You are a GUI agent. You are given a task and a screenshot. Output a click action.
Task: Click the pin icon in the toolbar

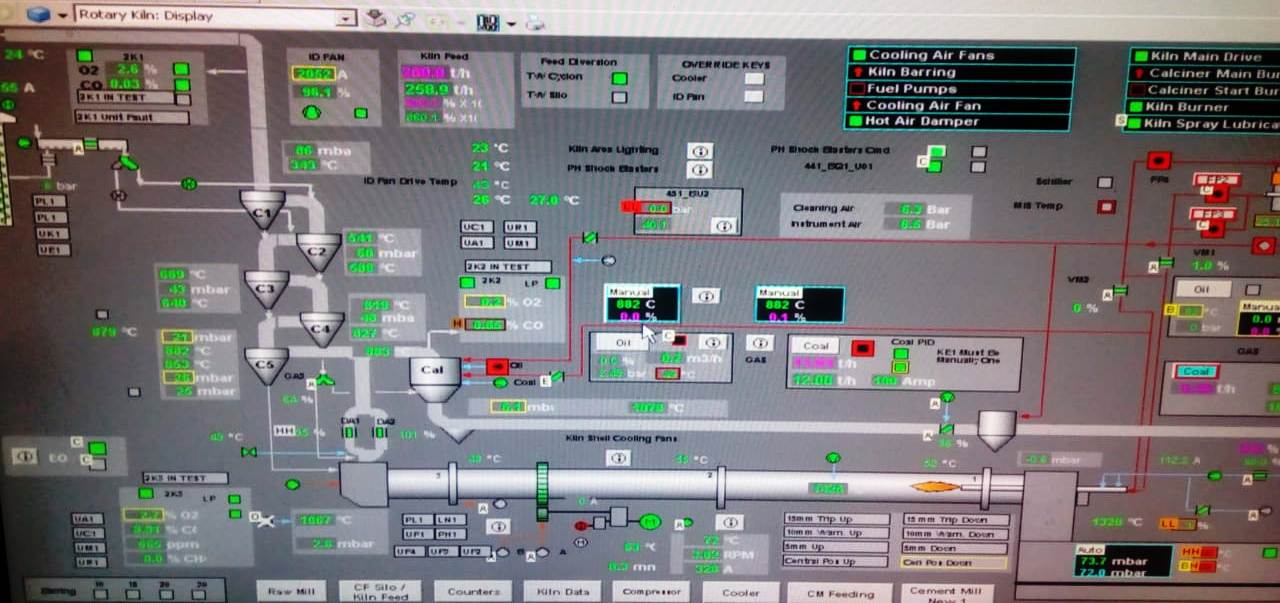pyautogui.click(x=405, y=19)
